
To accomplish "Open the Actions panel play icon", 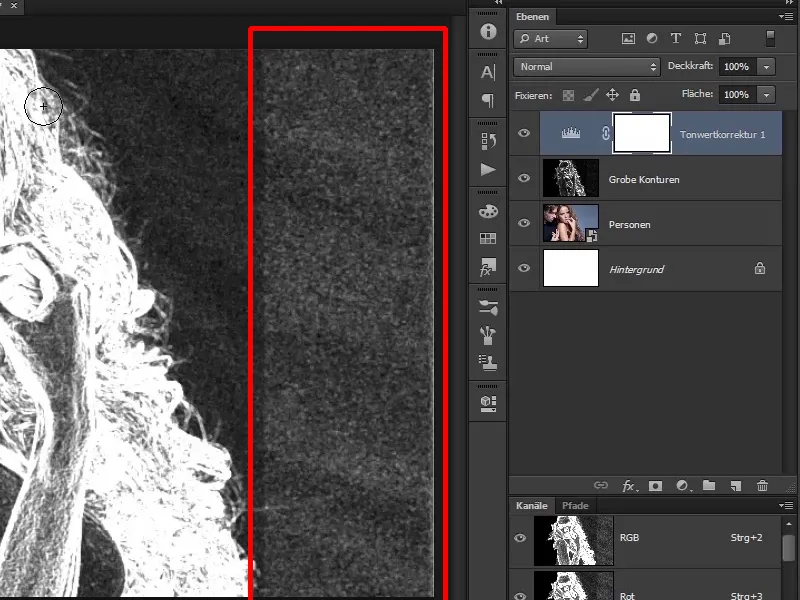I will (x=488, y=169).
